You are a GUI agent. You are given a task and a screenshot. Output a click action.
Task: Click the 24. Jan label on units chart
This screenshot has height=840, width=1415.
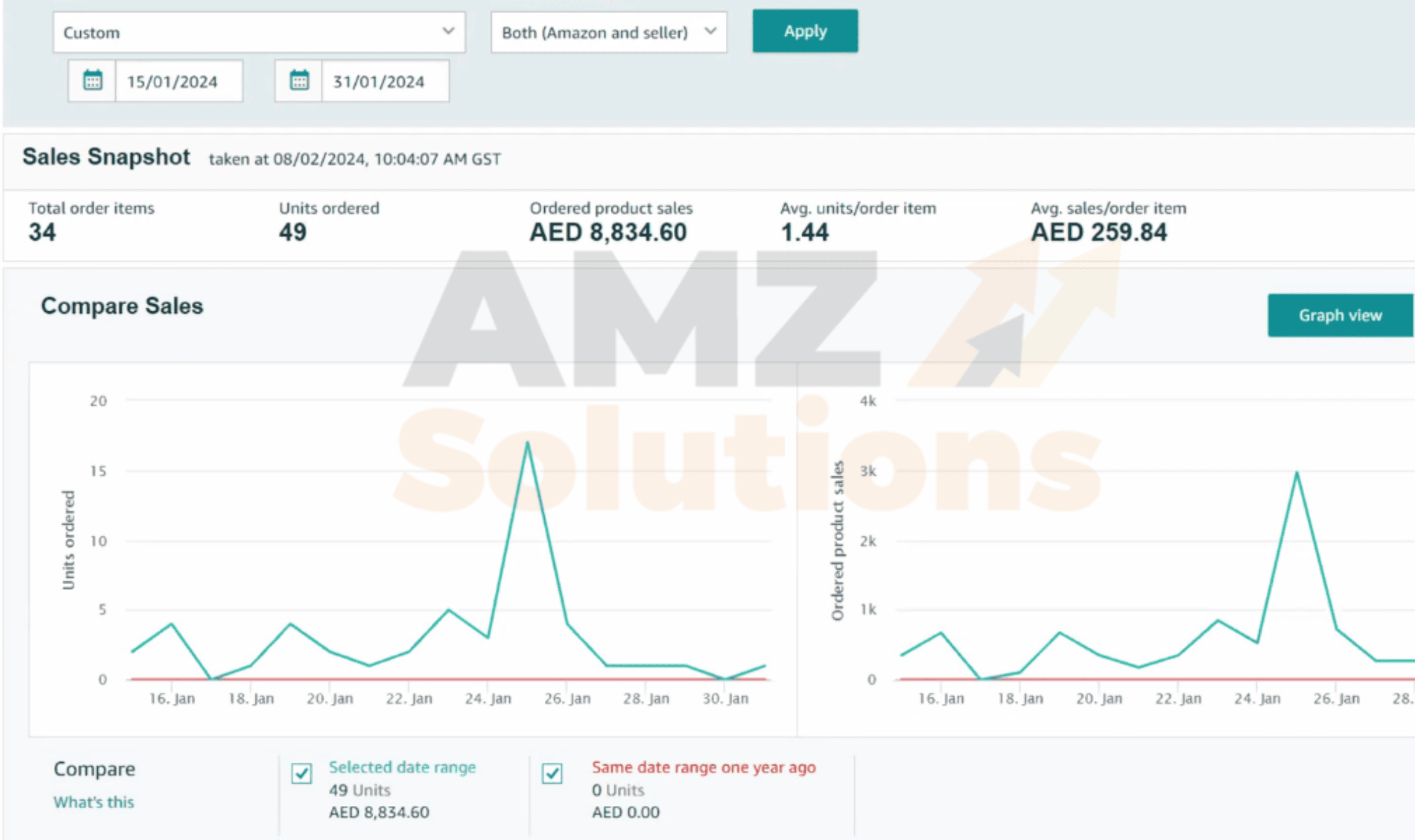(488, 699)
